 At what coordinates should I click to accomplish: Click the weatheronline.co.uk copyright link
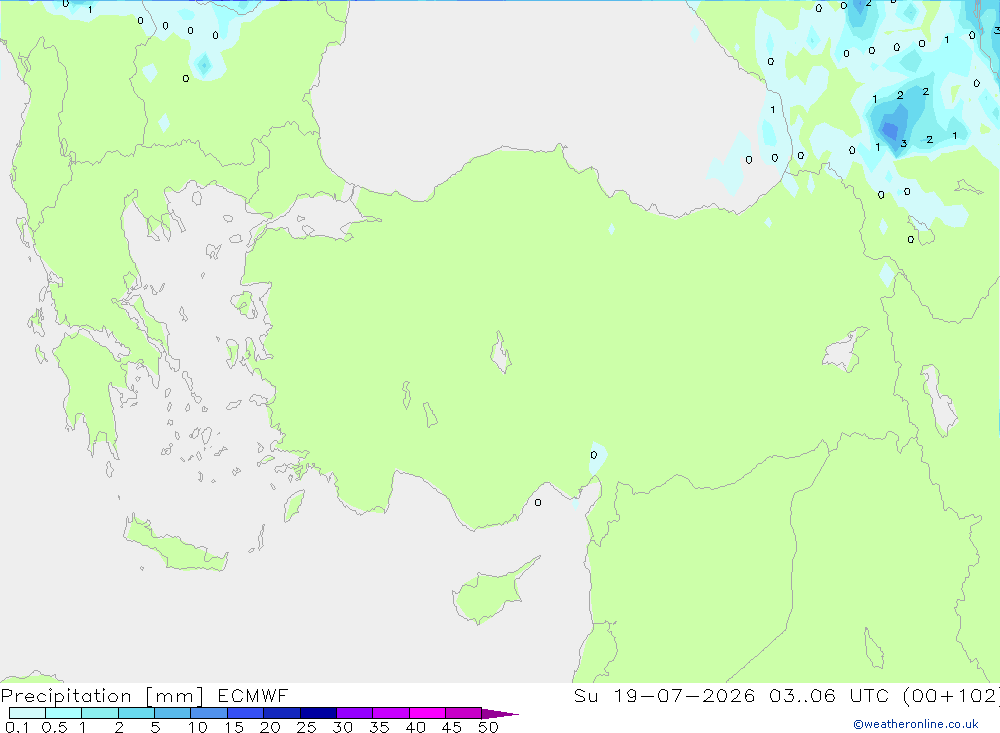(915, 724)
